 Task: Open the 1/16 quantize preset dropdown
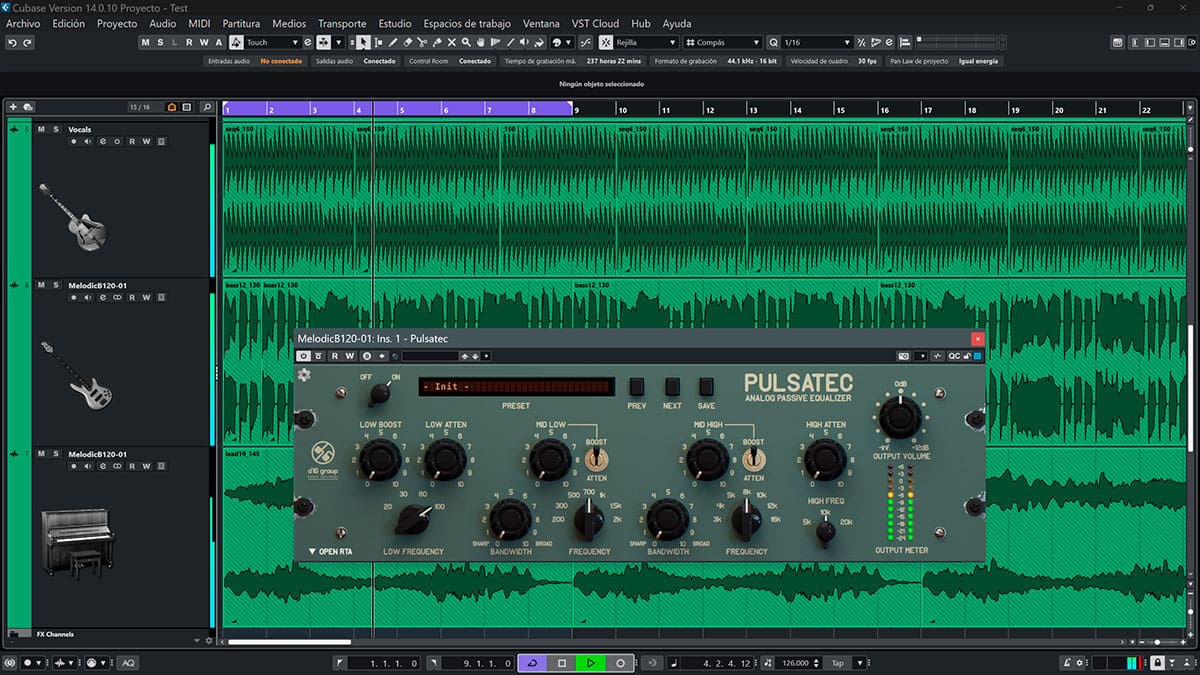coord(817,43)
